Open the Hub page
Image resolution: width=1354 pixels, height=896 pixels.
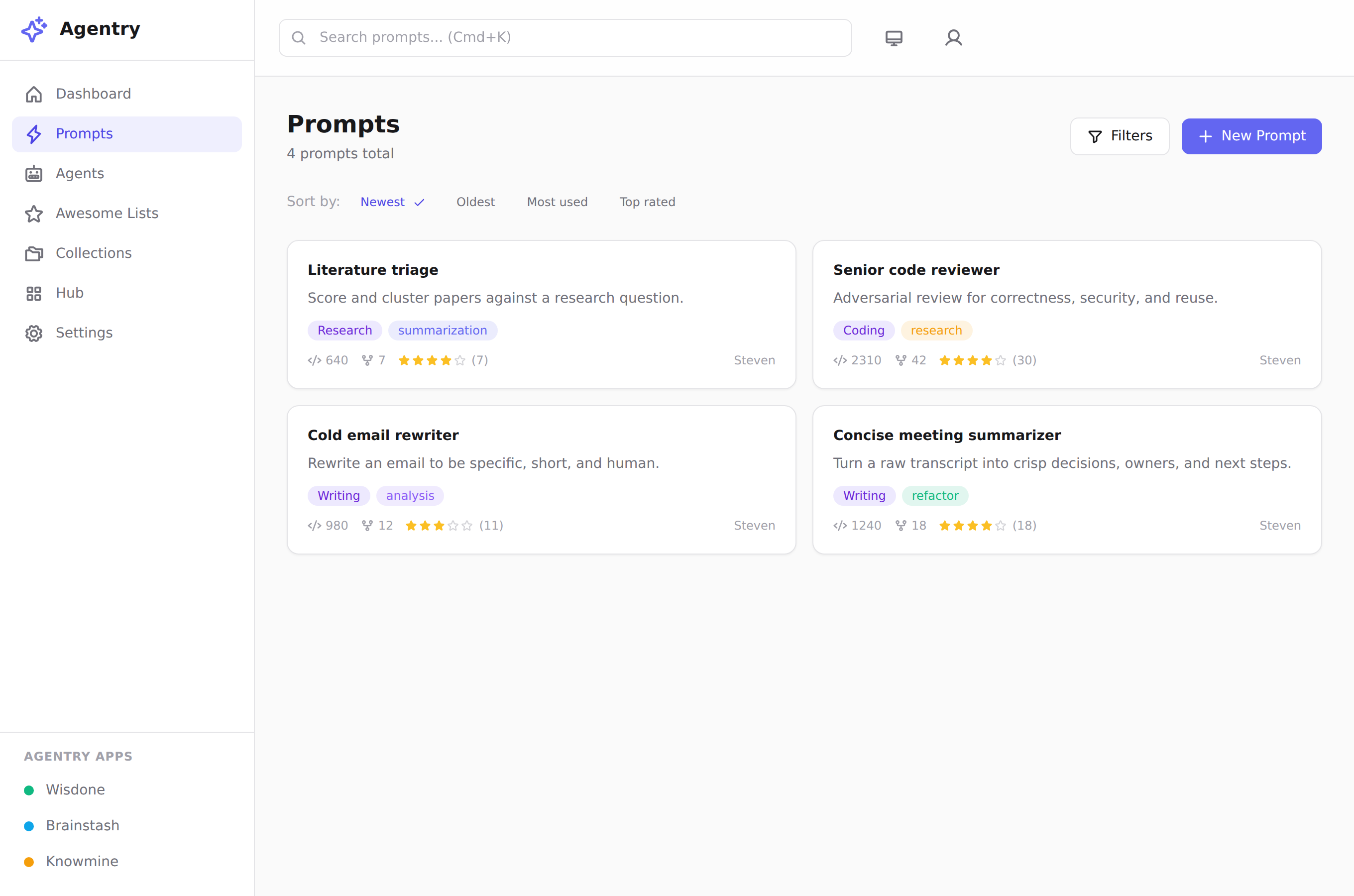tap(127, 293)
